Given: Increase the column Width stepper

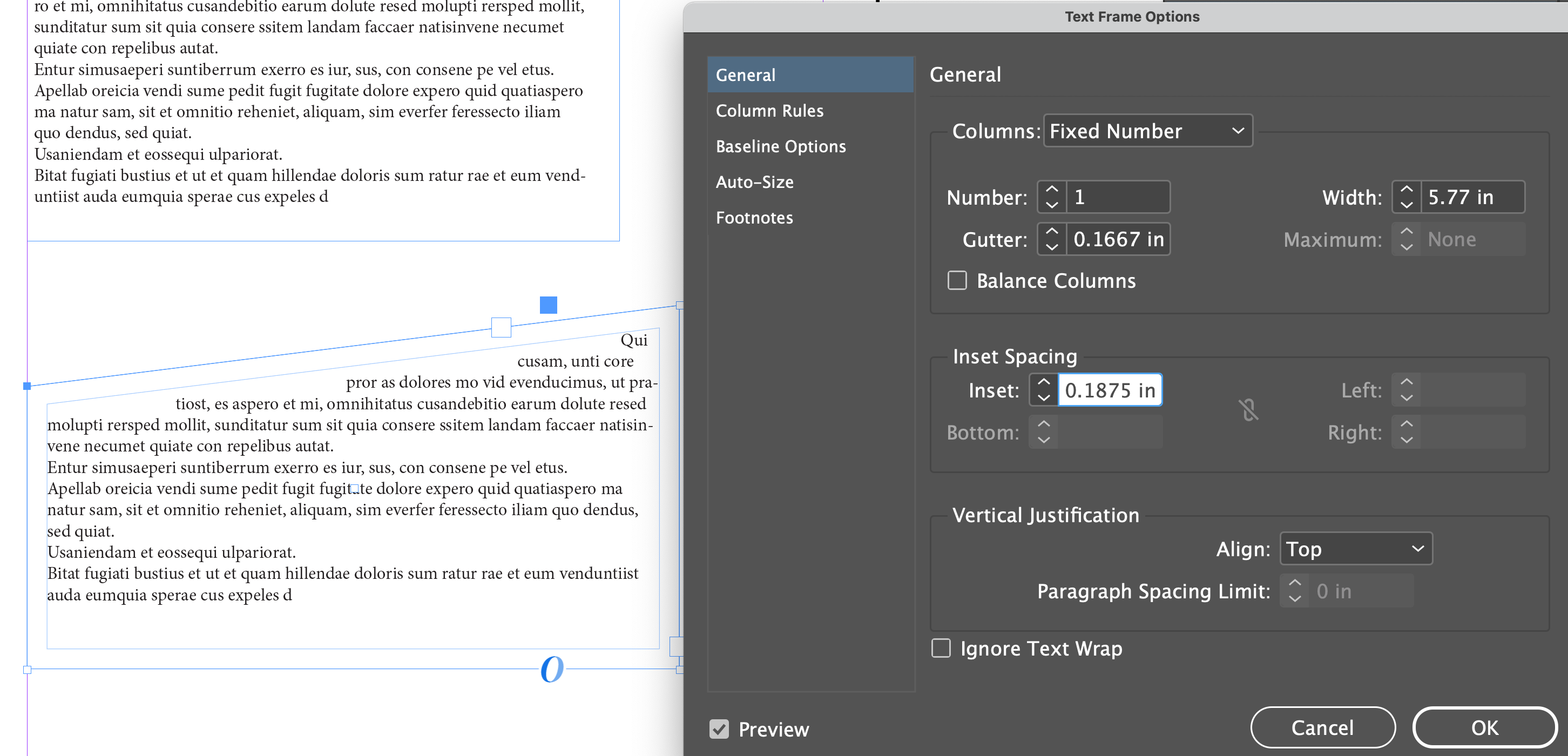Looking at the screenshot, I should click(x=1406, y=188).
